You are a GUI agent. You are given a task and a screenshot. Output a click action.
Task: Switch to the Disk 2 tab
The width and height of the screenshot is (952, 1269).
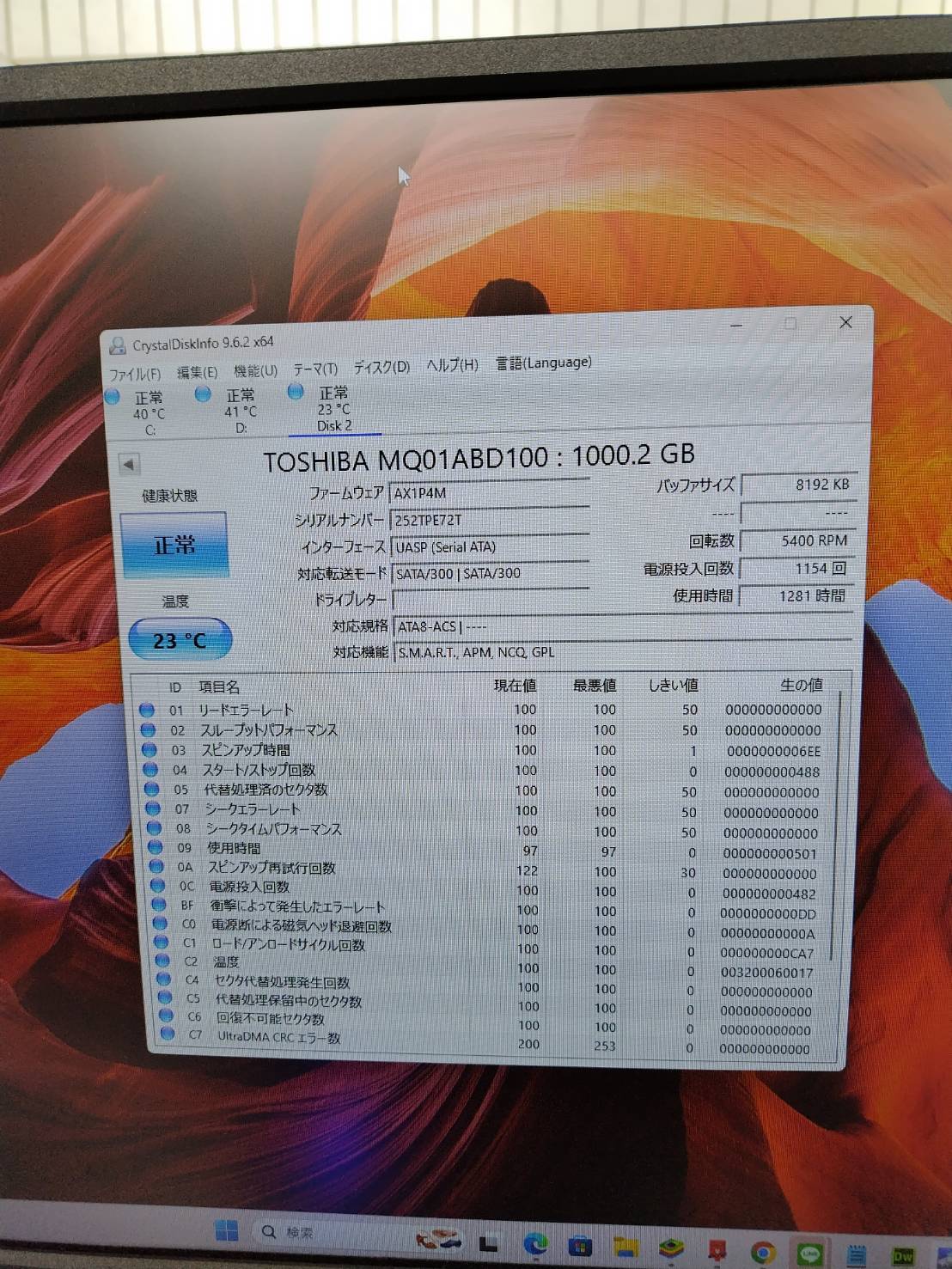click(x=333, y=409)
